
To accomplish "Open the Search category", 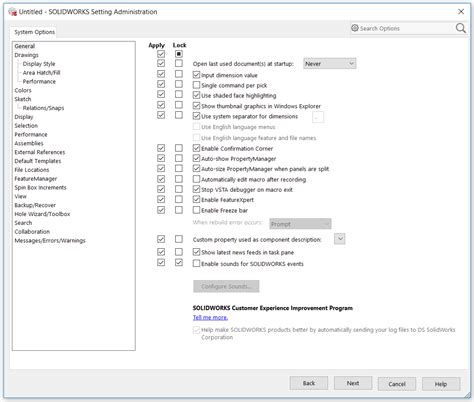I will click(23, 223).
